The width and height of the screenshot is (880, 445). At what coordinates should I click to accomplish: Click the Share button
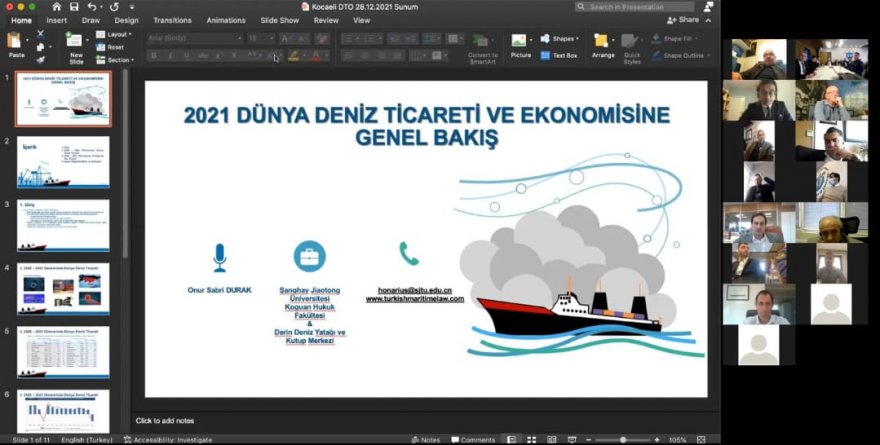click(x=683, y=20)
